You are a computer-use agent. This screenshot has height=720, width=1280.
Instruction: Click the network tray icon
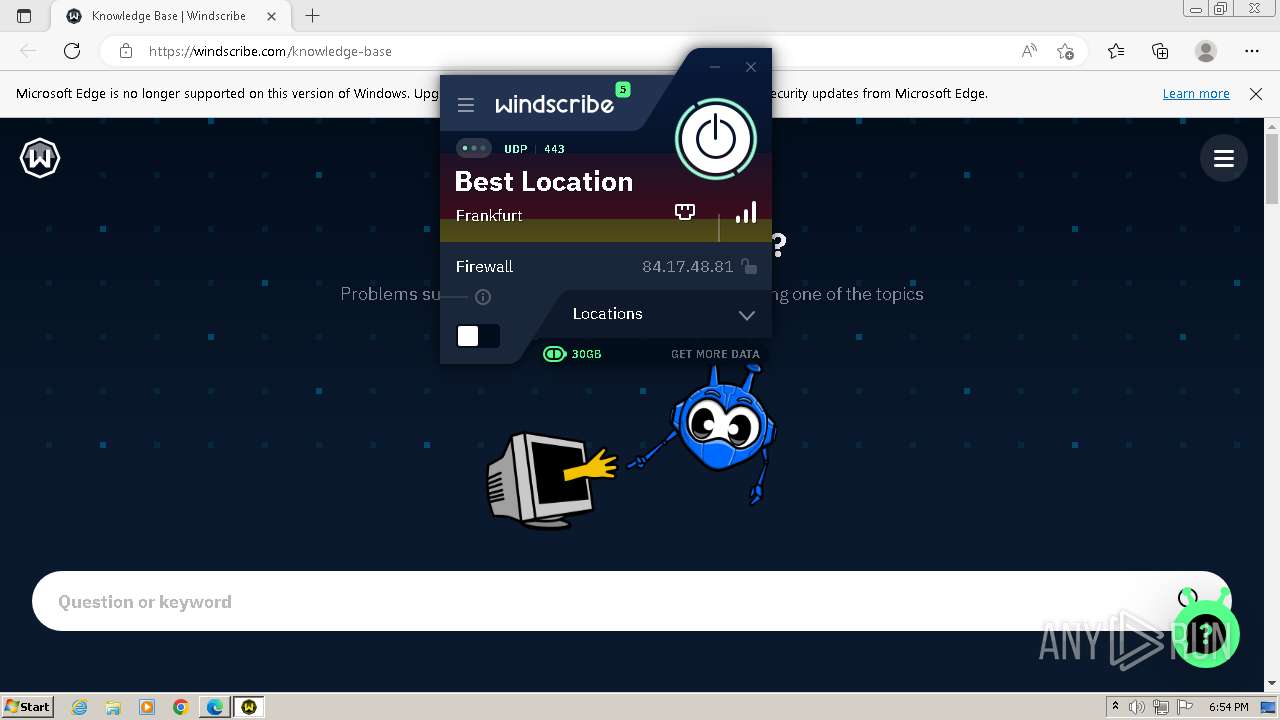coord(1160,707)
